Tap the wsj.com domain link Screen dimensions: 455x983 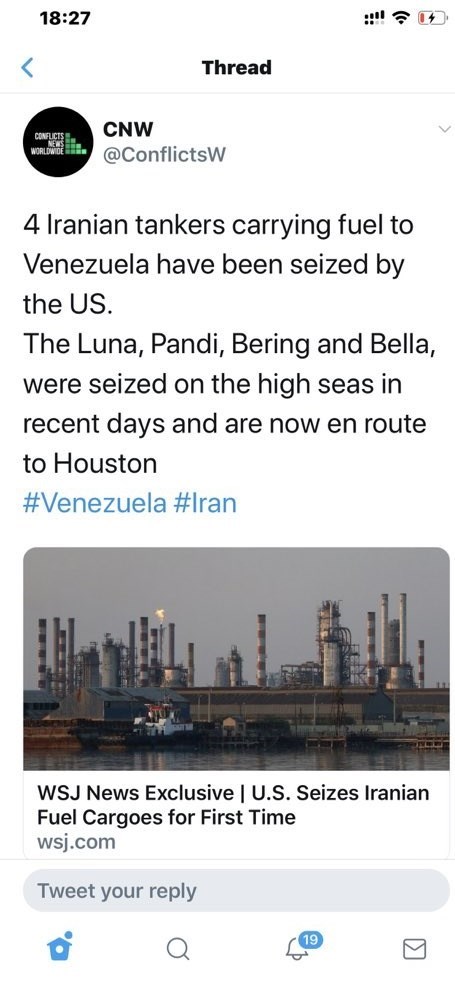click(77, 841)
